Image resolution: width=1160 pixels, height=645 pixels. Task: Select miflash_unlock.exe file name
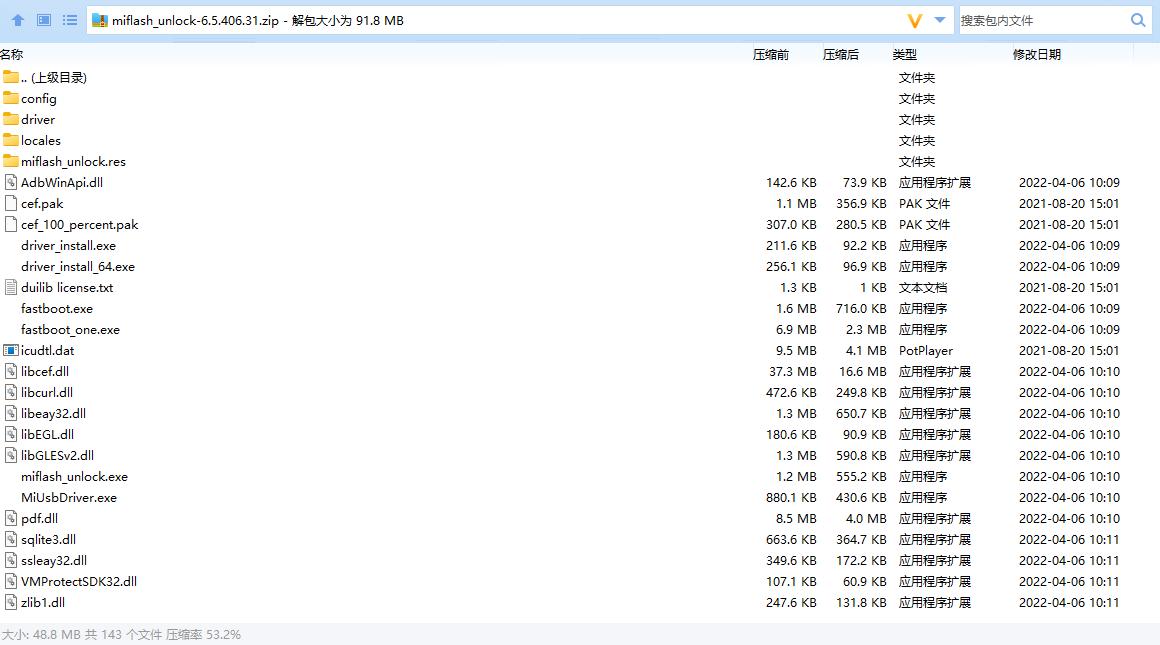click(74, 476)
